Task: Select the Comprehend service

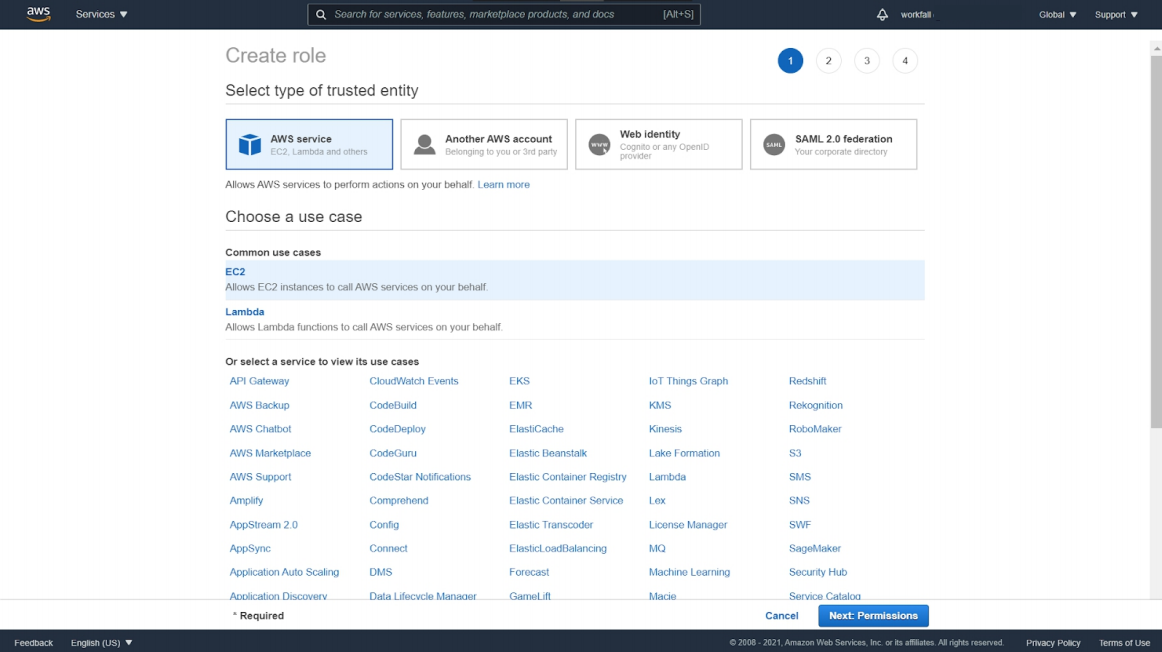Action: click(399, 500)
